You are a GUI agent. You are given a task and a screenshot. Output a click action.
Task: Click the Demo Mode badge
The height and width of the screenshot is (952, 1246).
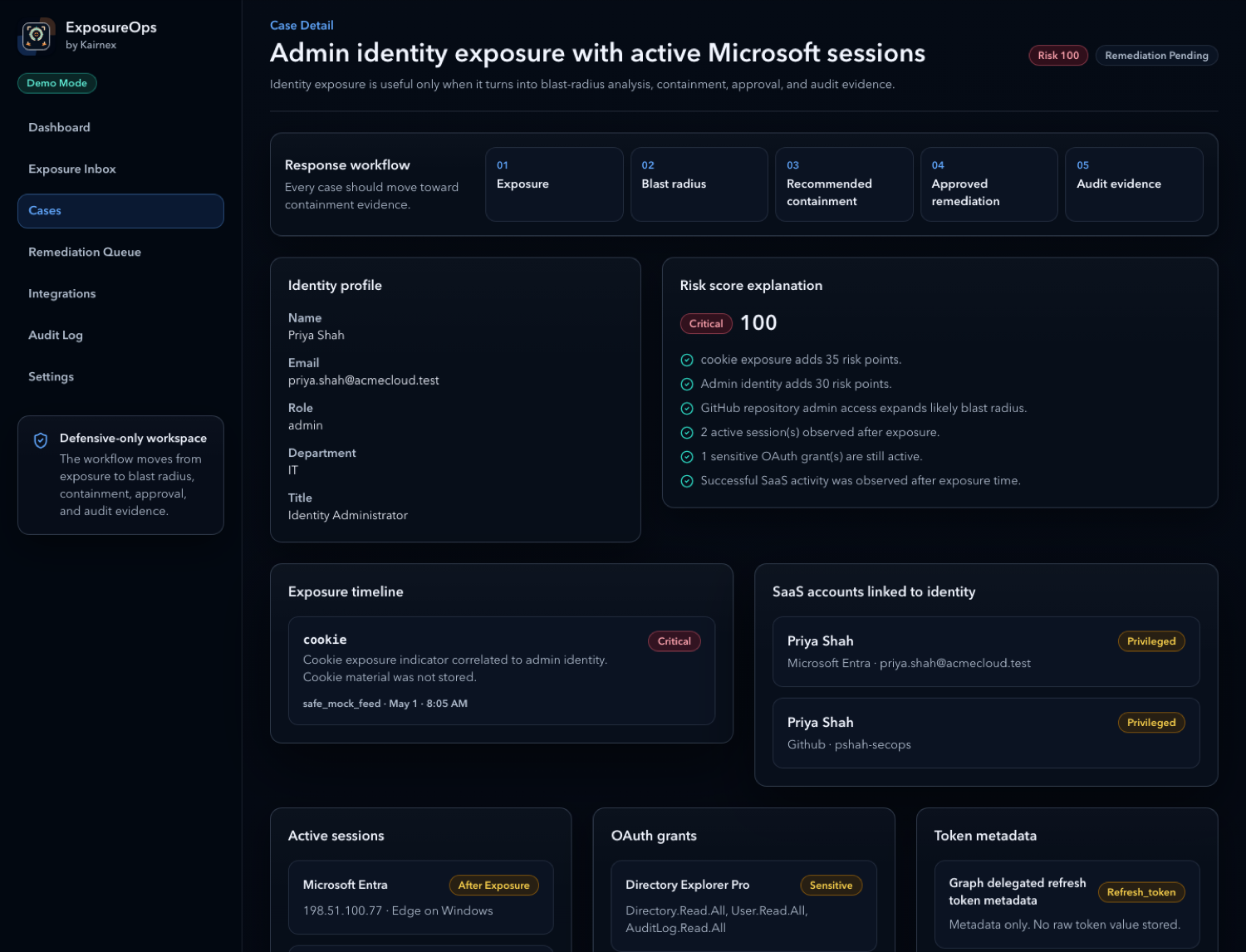click(57, 83)
